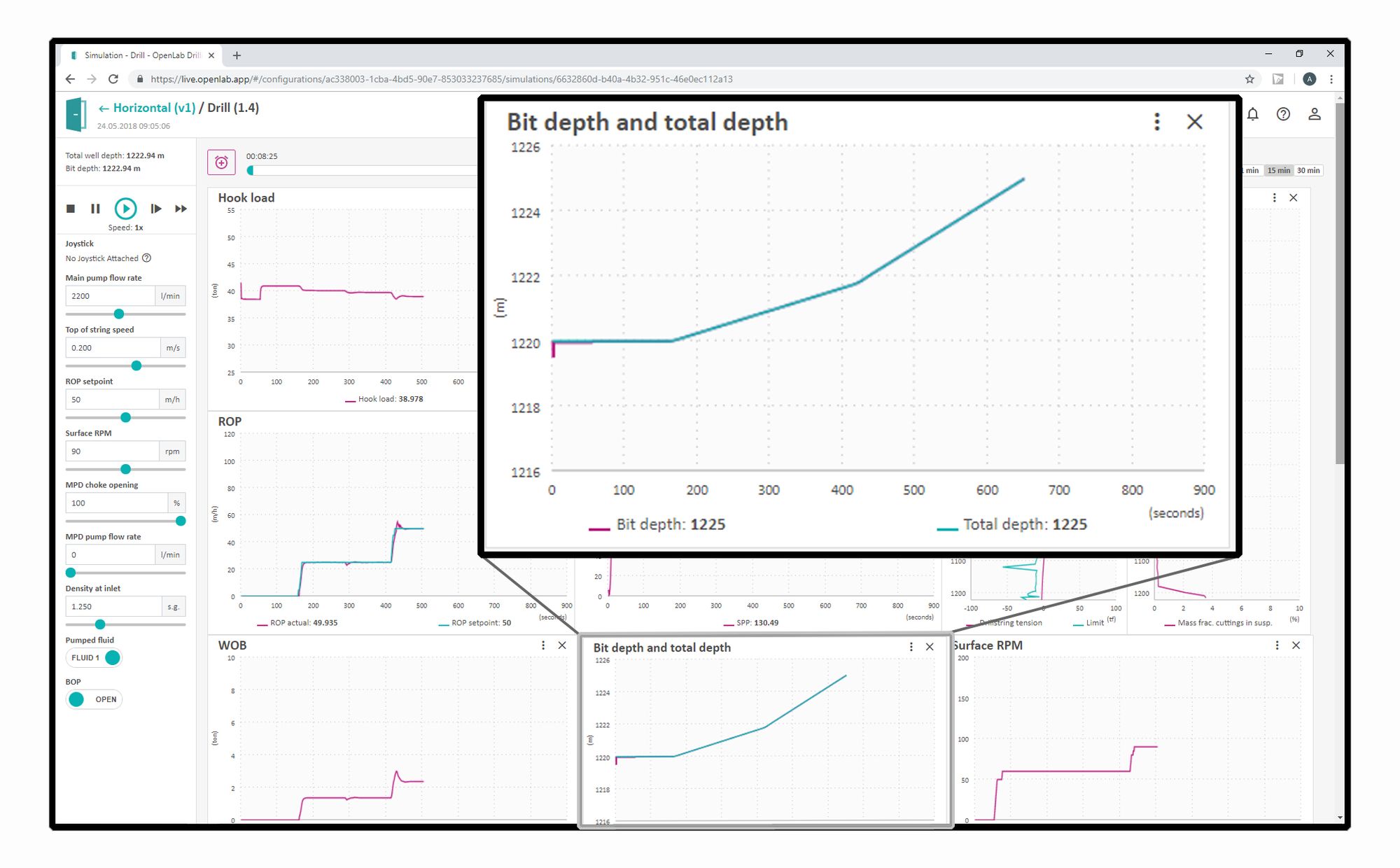Viewport: 1400px width, 868px height.
Task: Open options menu of enlarged depth chart
Action: click(1156, 122)
